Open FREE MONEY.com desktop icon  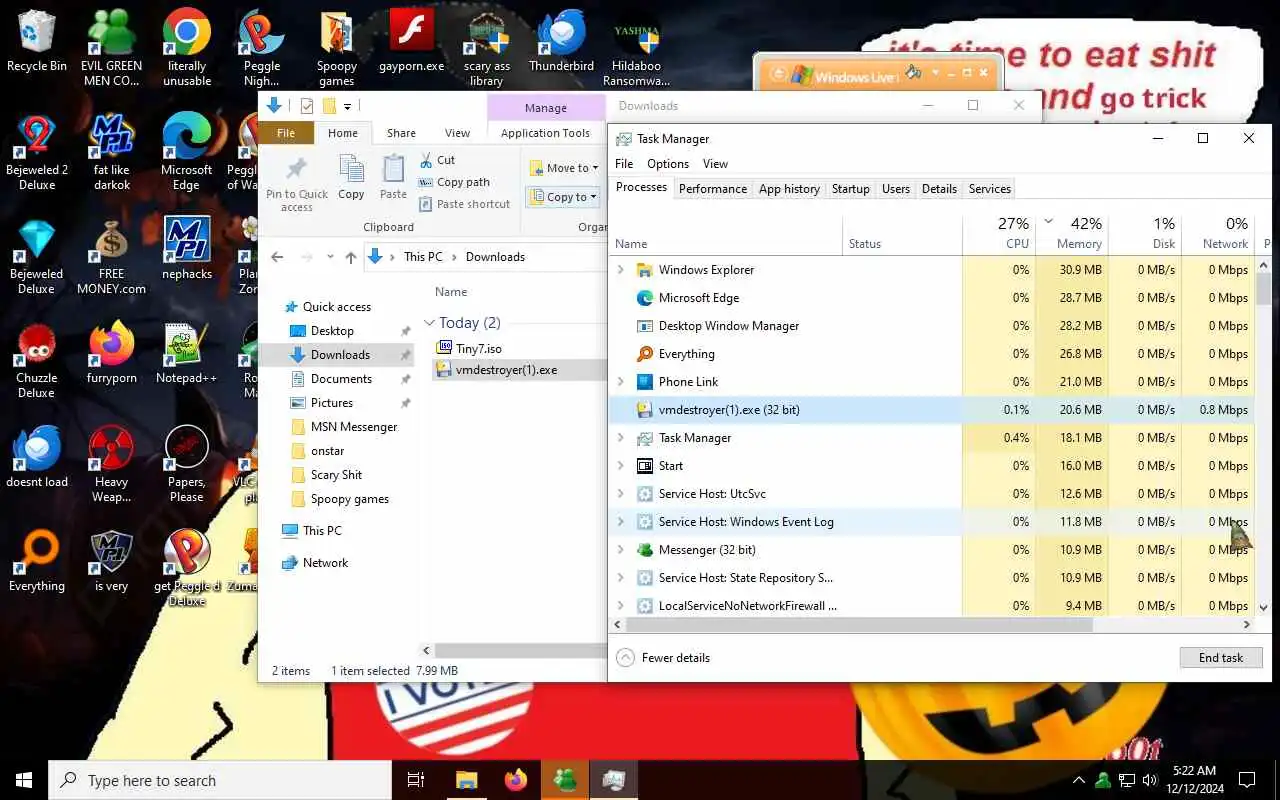(112, 256)
